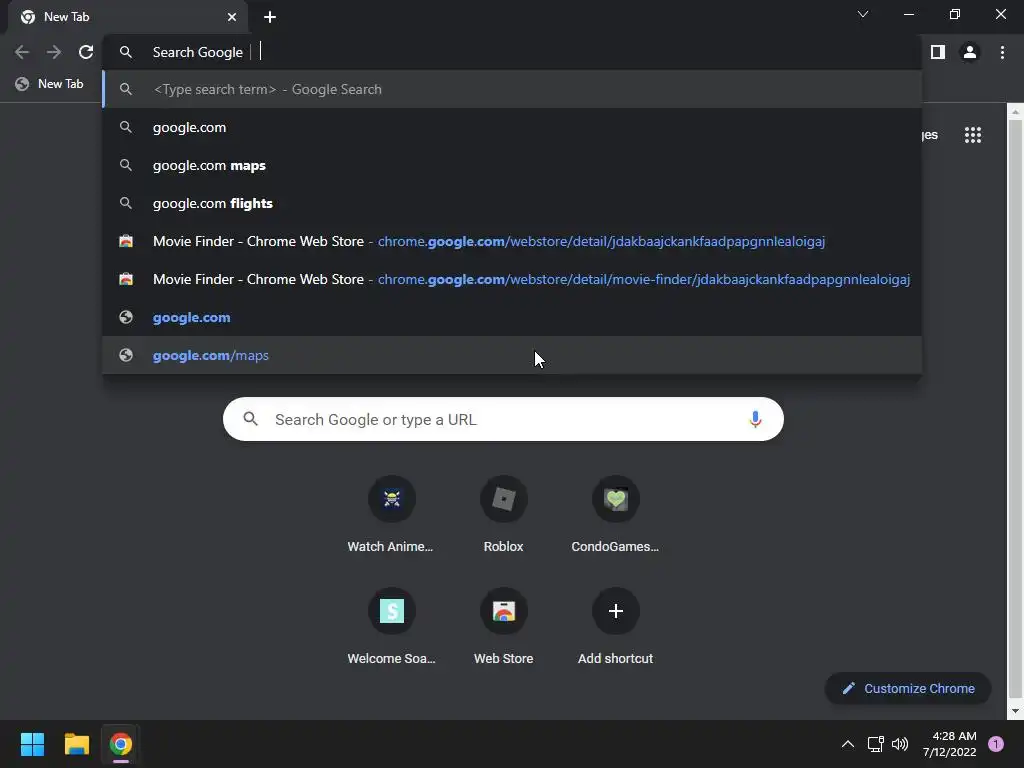Choose the google.com search suggestion
1024x768 pixels.
click(x=512, y=127)
